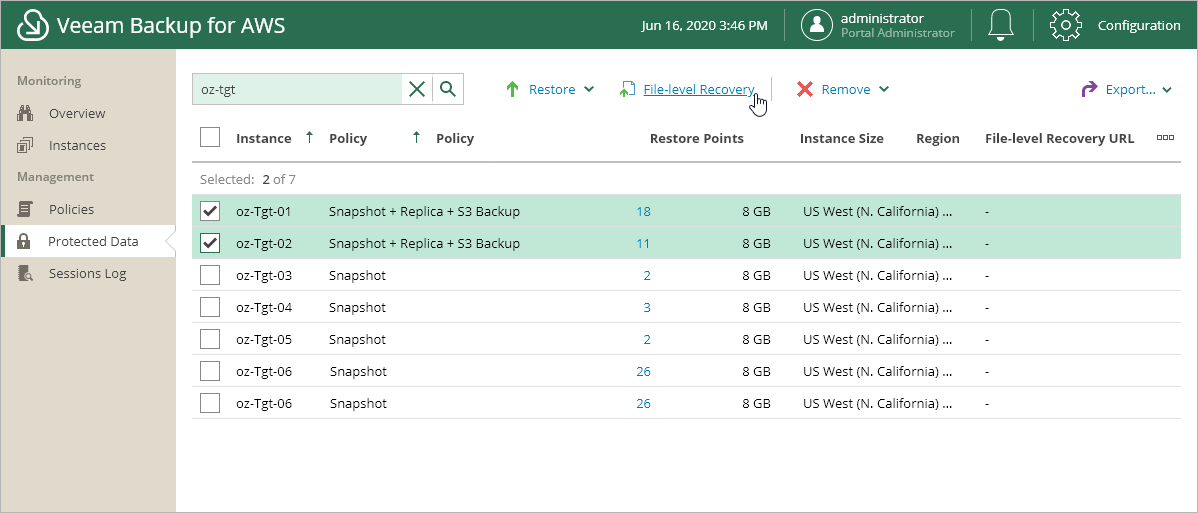Expand the Export dropdown chevron
The image size is (1198, 513).
click(x=1167, y=90)
